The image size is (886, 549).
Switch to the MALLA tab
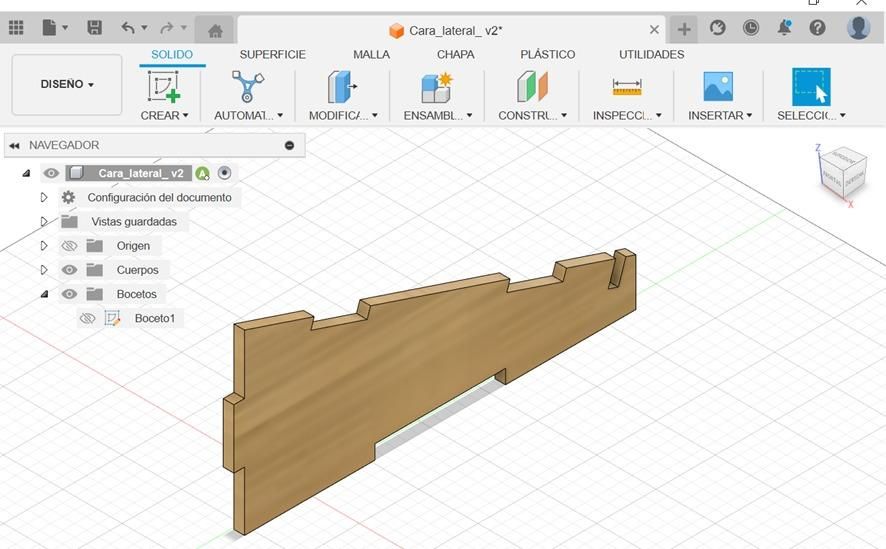point(371,55)
